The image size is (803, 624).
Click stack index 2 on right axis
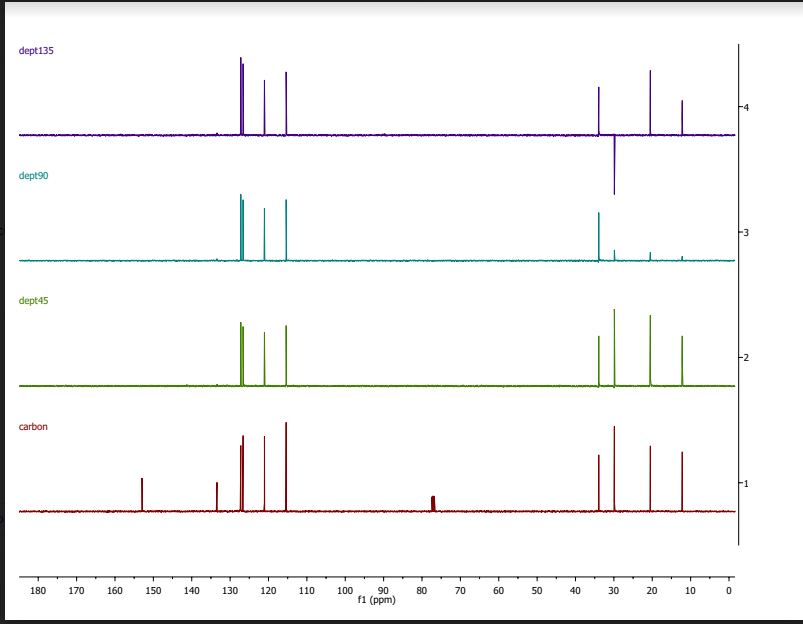click(746, 358)
